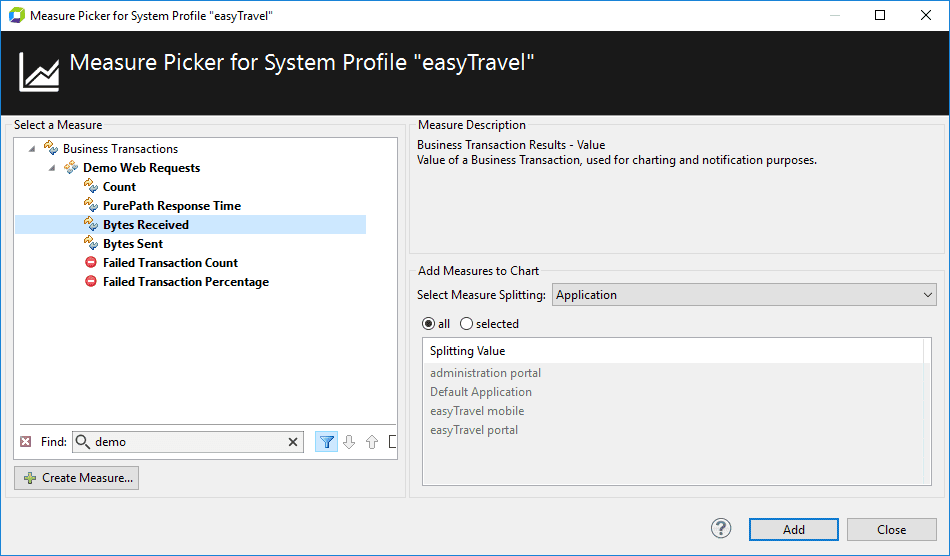
Task: Open help with the question mark icon
Action: click(721, 529)
